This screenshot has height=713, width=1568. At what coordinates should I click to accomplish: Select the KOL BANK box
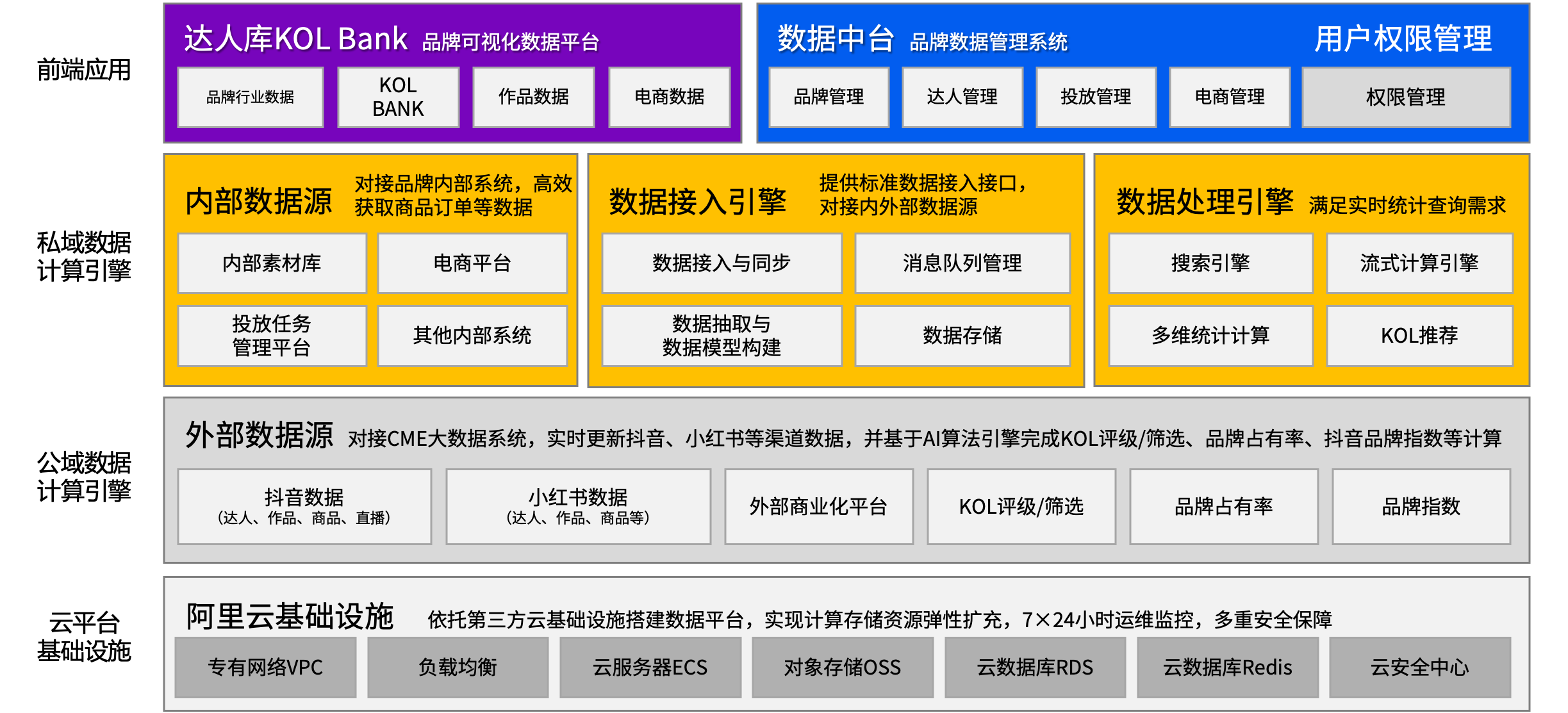pyautogui.click(x=398, y=97)
